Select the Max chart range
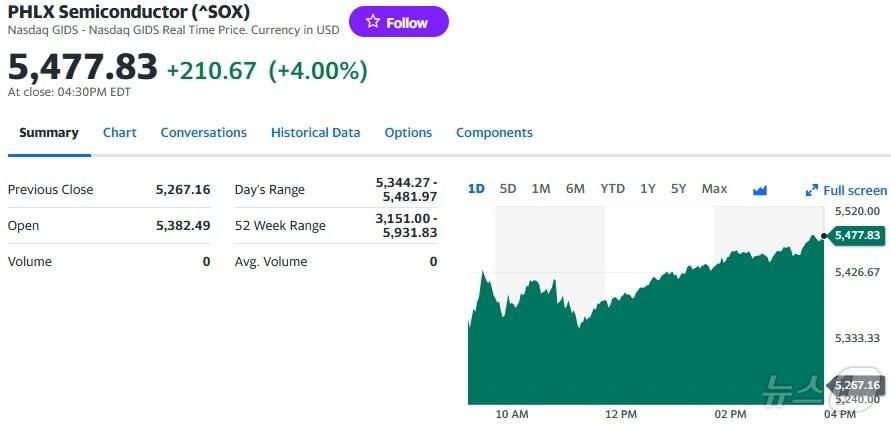Viewport: 891px width, 424px height. pyautogui.click(x=714, y=189)
